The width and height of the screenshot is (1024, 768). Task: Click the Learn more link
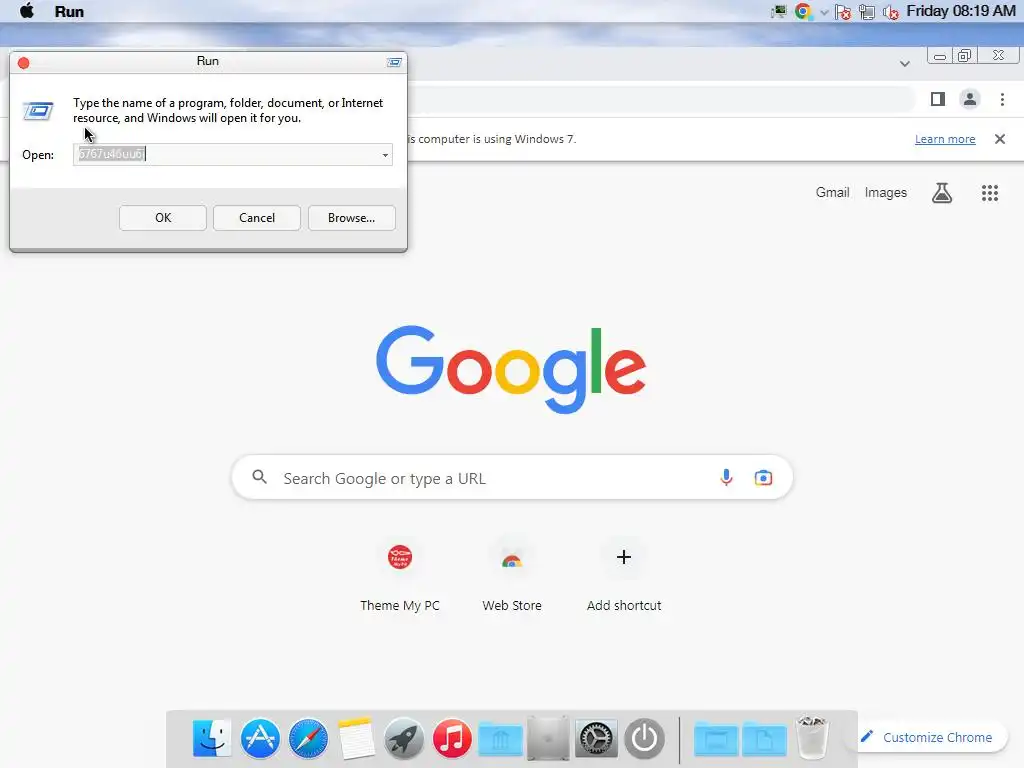(945, 139)
